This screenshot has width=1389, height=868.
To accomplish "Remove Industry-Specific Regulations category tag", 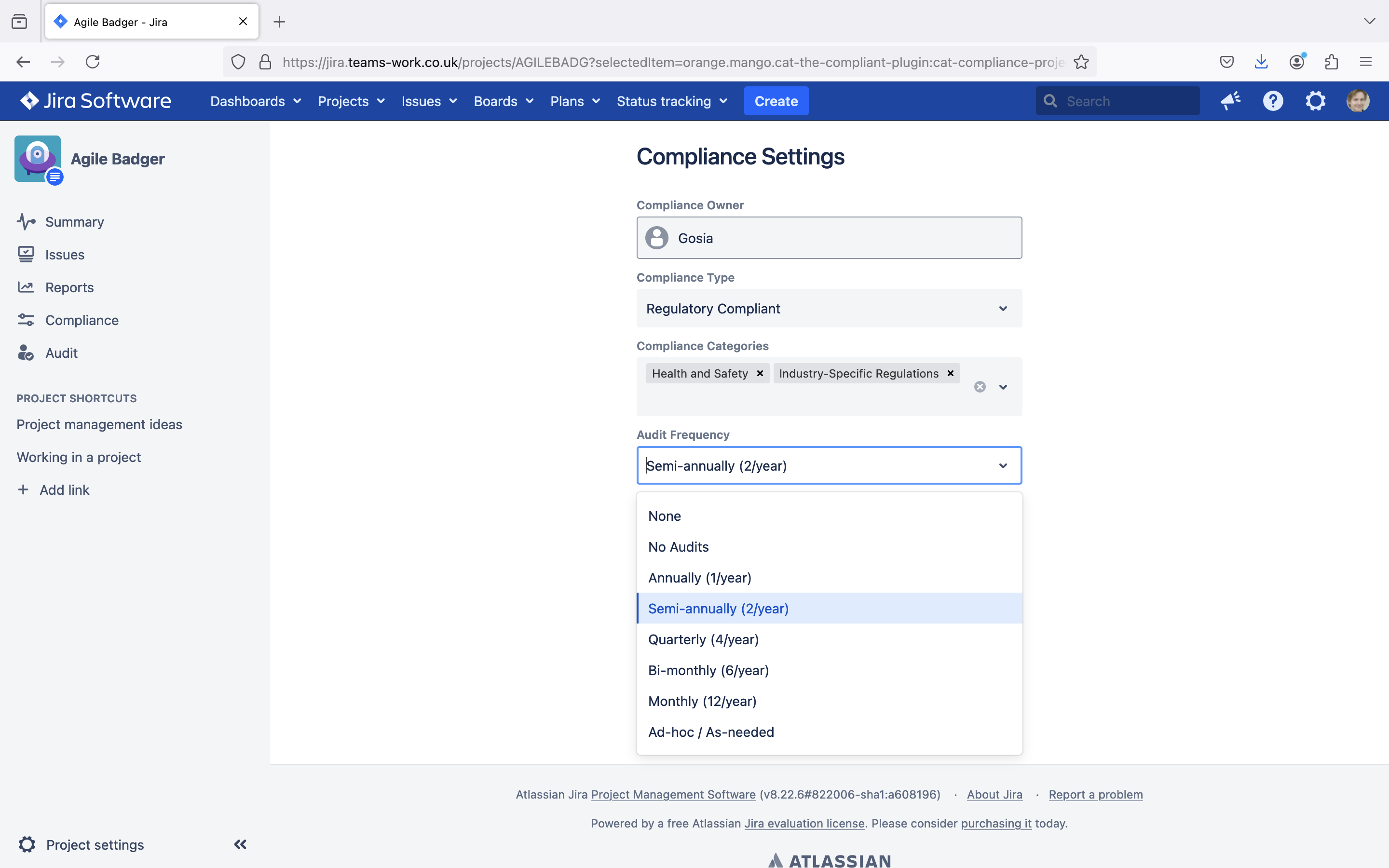I will point(951,373).
